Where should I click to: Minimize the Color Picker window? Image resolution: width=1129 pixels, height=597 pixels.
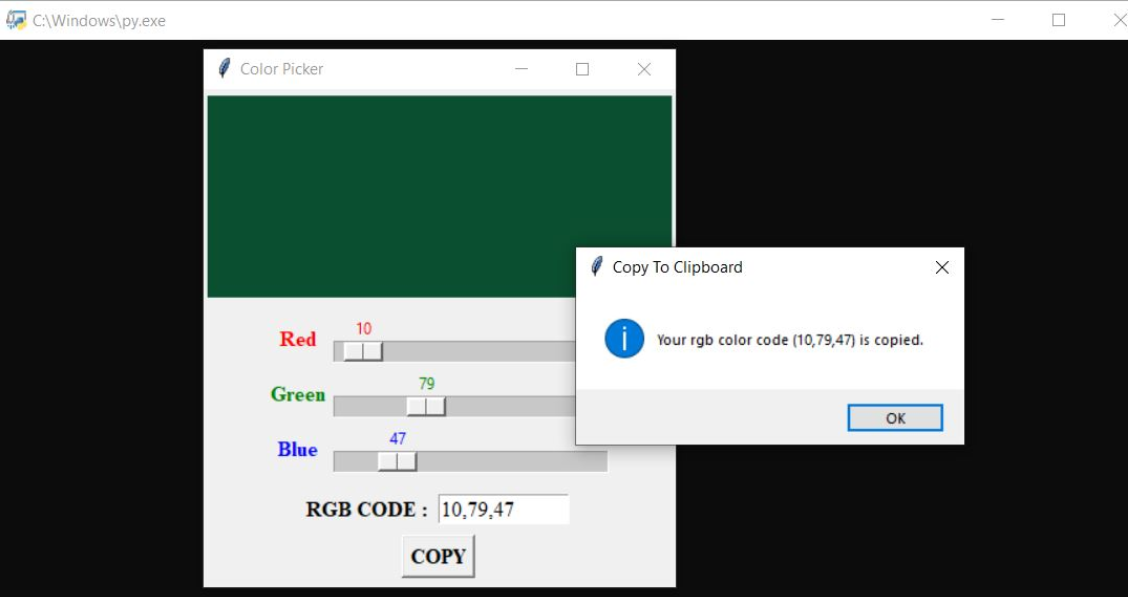pos(521,69)
